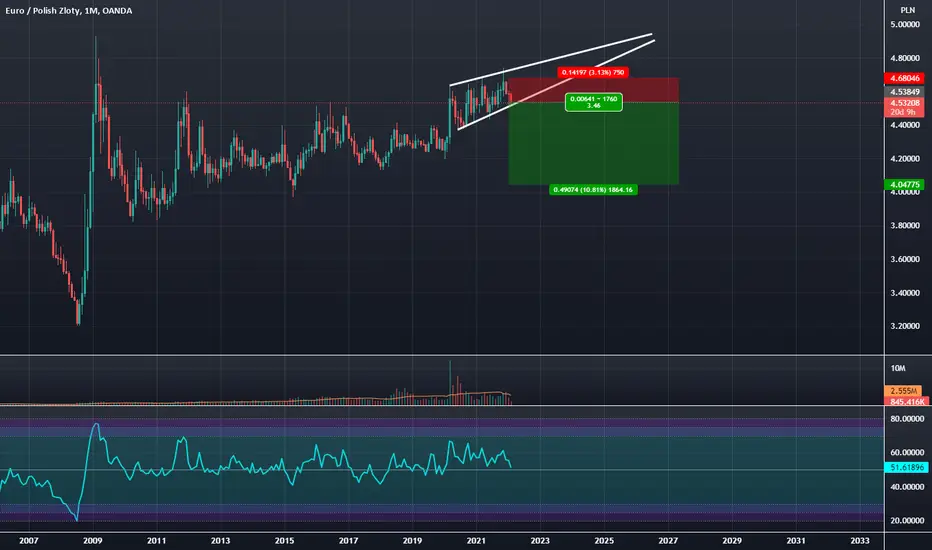932x550 pixels.
Task: Click the 2029 year label on time axis
Action: [732, 540]
